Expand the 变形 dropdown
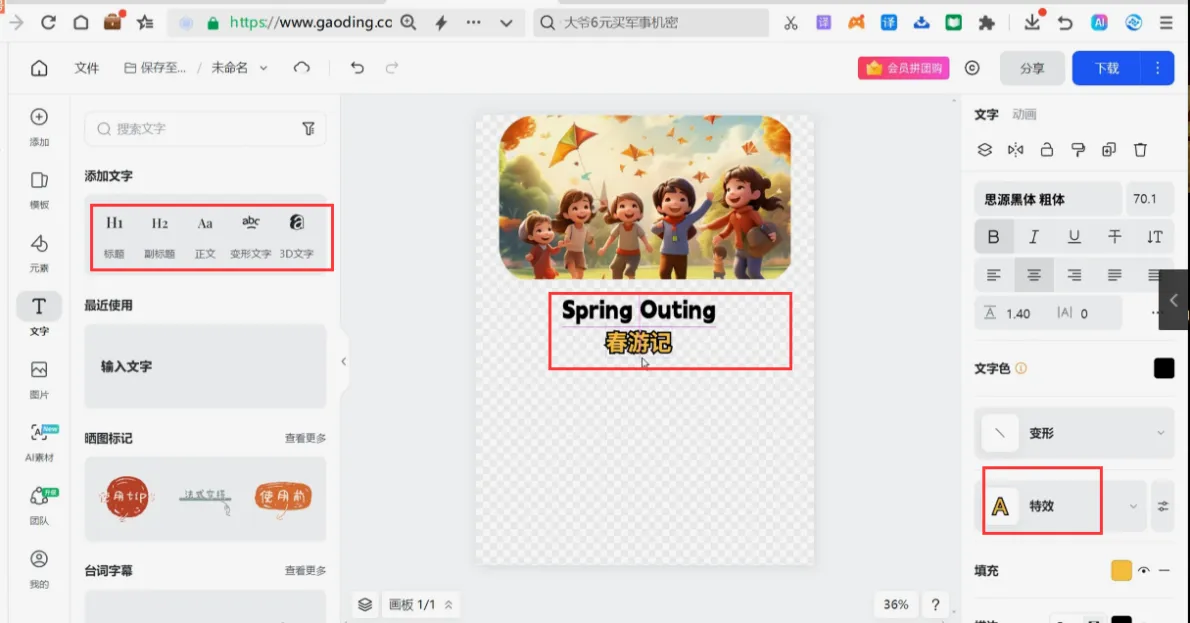1190x623 pixels. click(x=1074, y=433)
